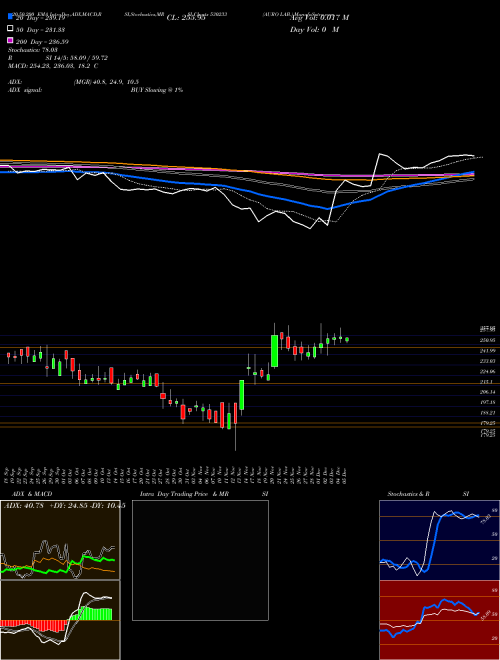Click the 'ADX signal:' label
Image resolution: width=500 pixels, height=660 pixels.
click(25, 90)
